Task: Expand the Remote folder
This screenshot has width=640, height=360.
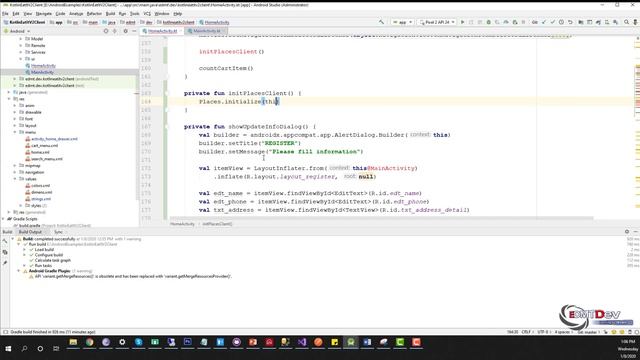Action: [21, 45]
